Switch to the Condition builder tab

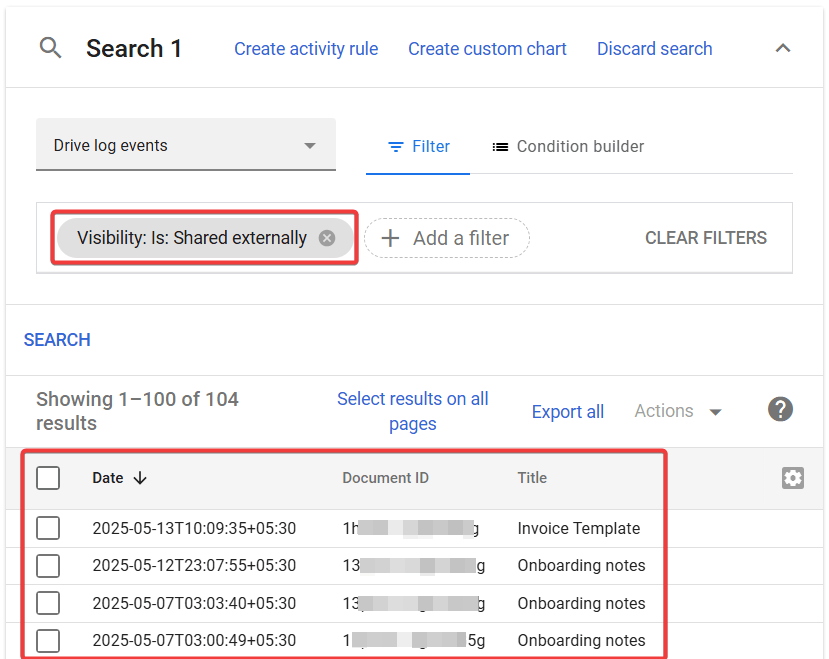coord(568,146)
